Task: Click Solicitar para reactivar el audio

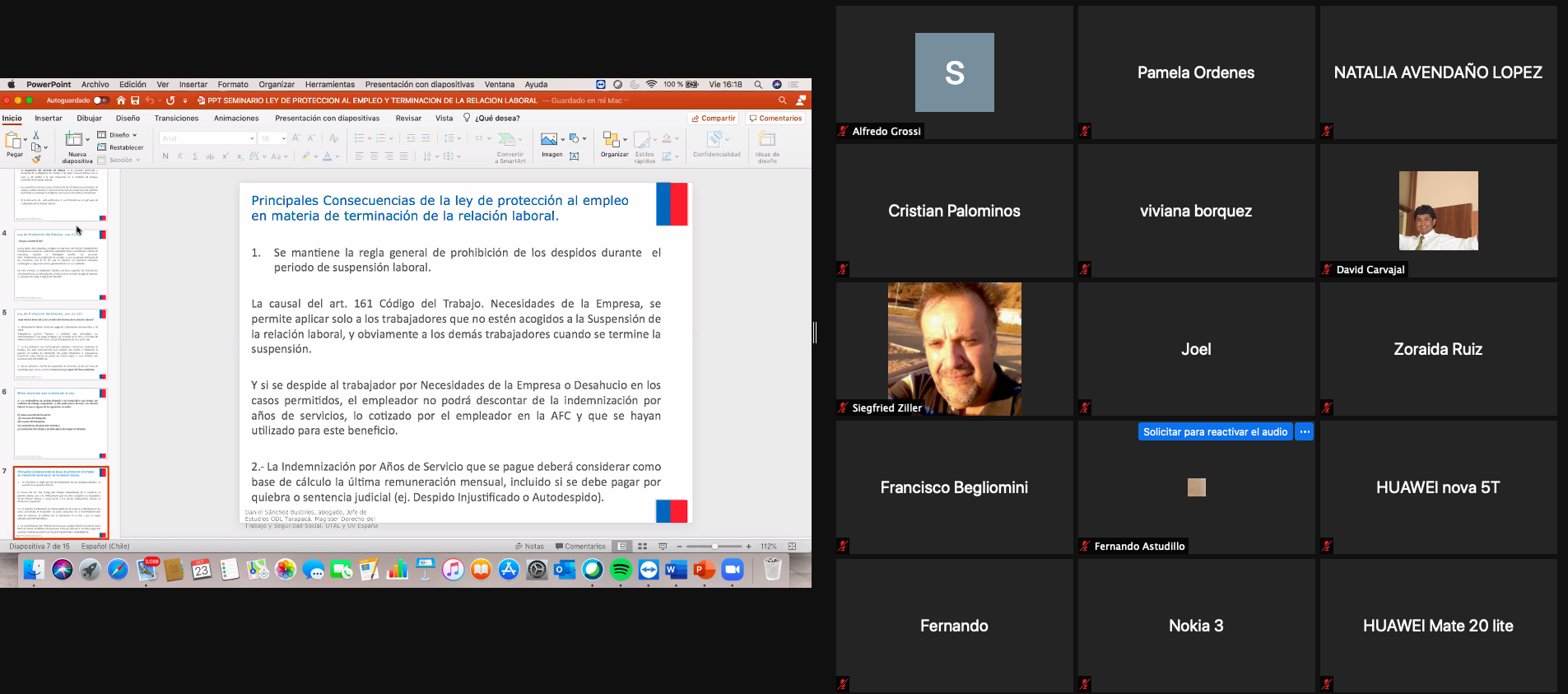Action: [x=1215, y=432]
